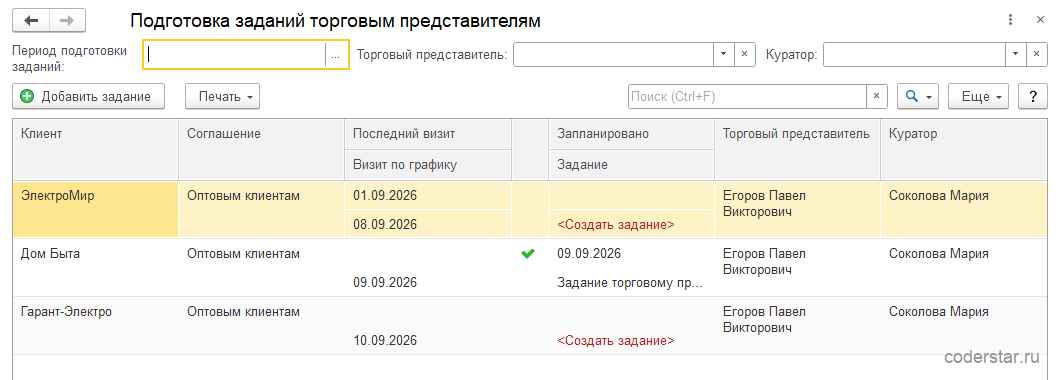
Task: Open the three-dot window menu
Action: pyautogui.click(x=1010, y=20)
